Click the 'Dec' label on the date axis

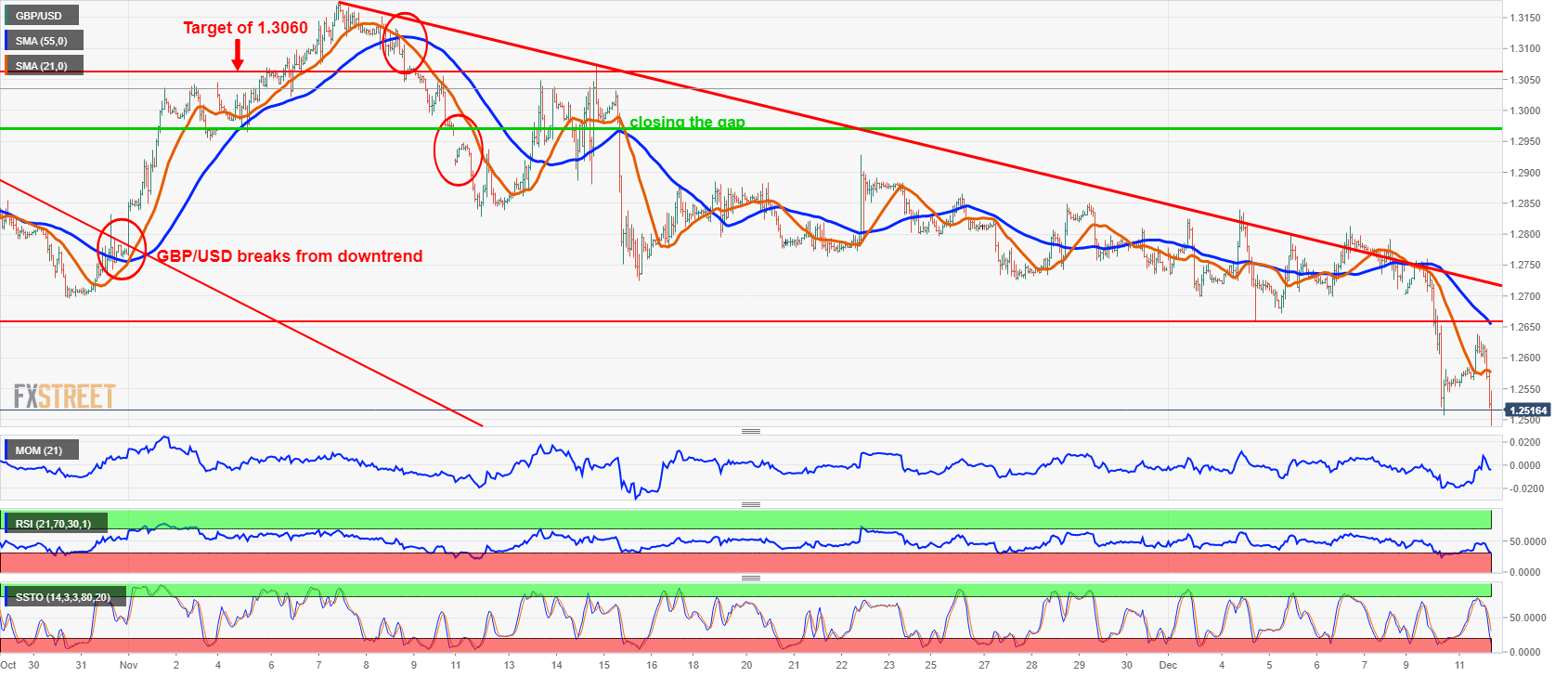1168,665
